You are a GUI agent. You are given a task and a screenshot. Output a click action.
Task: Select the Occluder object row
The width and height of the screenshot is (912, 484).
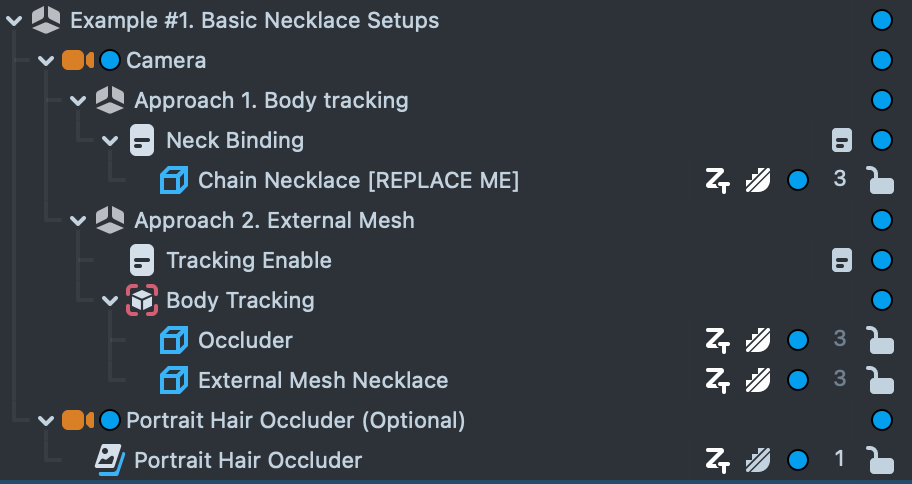245,340
